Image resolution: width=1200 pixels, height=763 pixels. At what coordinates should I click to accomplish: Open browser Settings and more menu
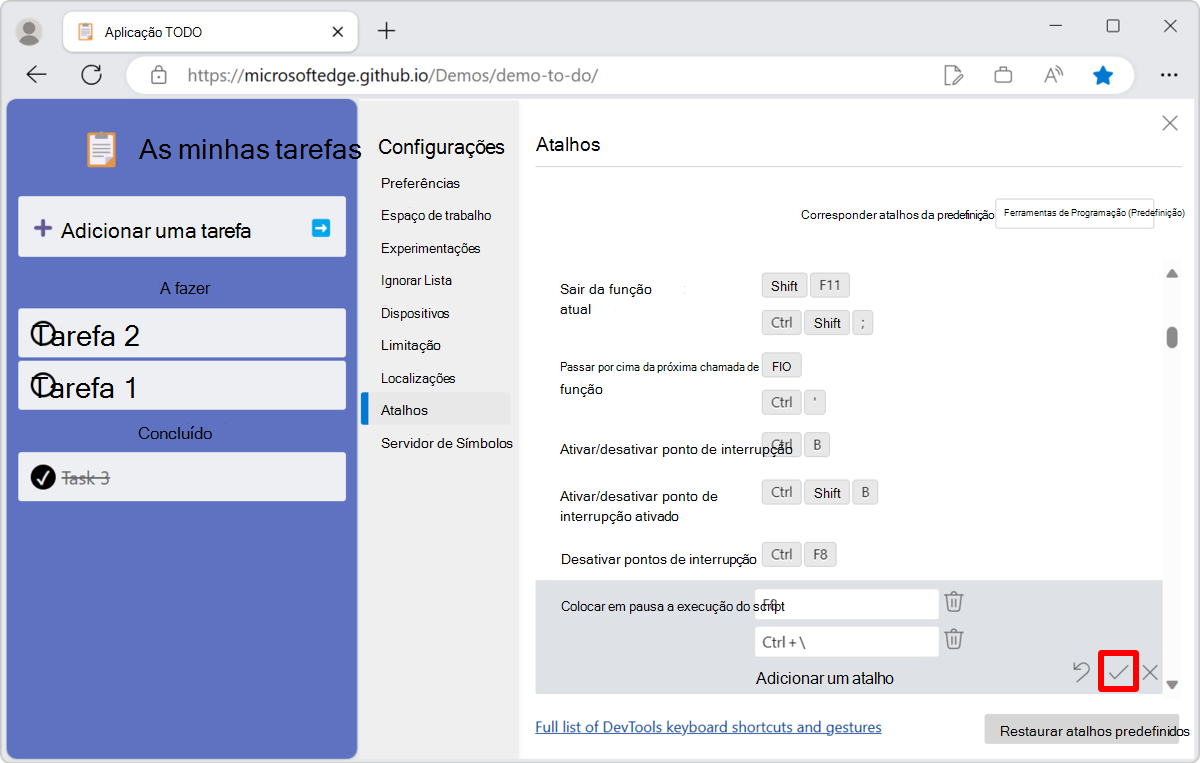click(x=1168, y=75)
